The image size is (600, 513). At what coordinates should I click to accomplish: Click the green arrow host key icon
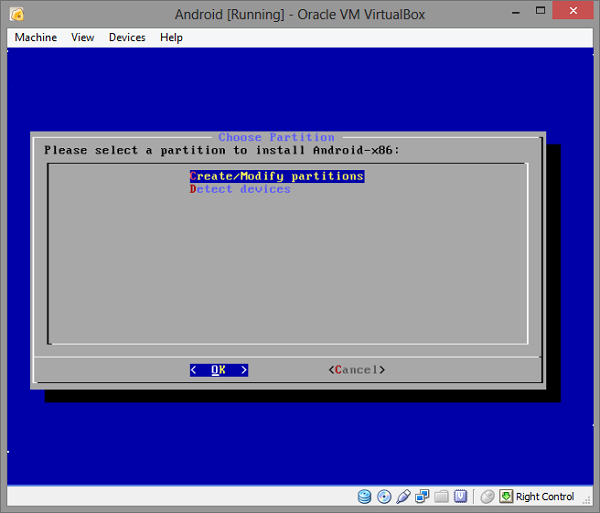[506, 497]
